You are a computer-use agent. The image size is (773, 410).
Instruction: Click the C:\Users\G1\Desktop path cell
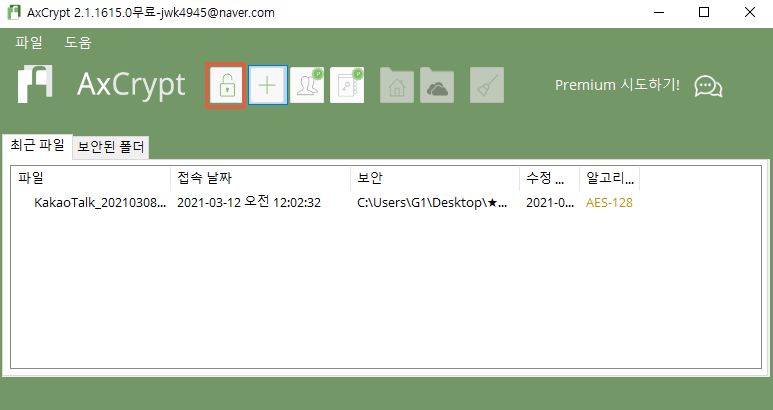coord(432,203)
